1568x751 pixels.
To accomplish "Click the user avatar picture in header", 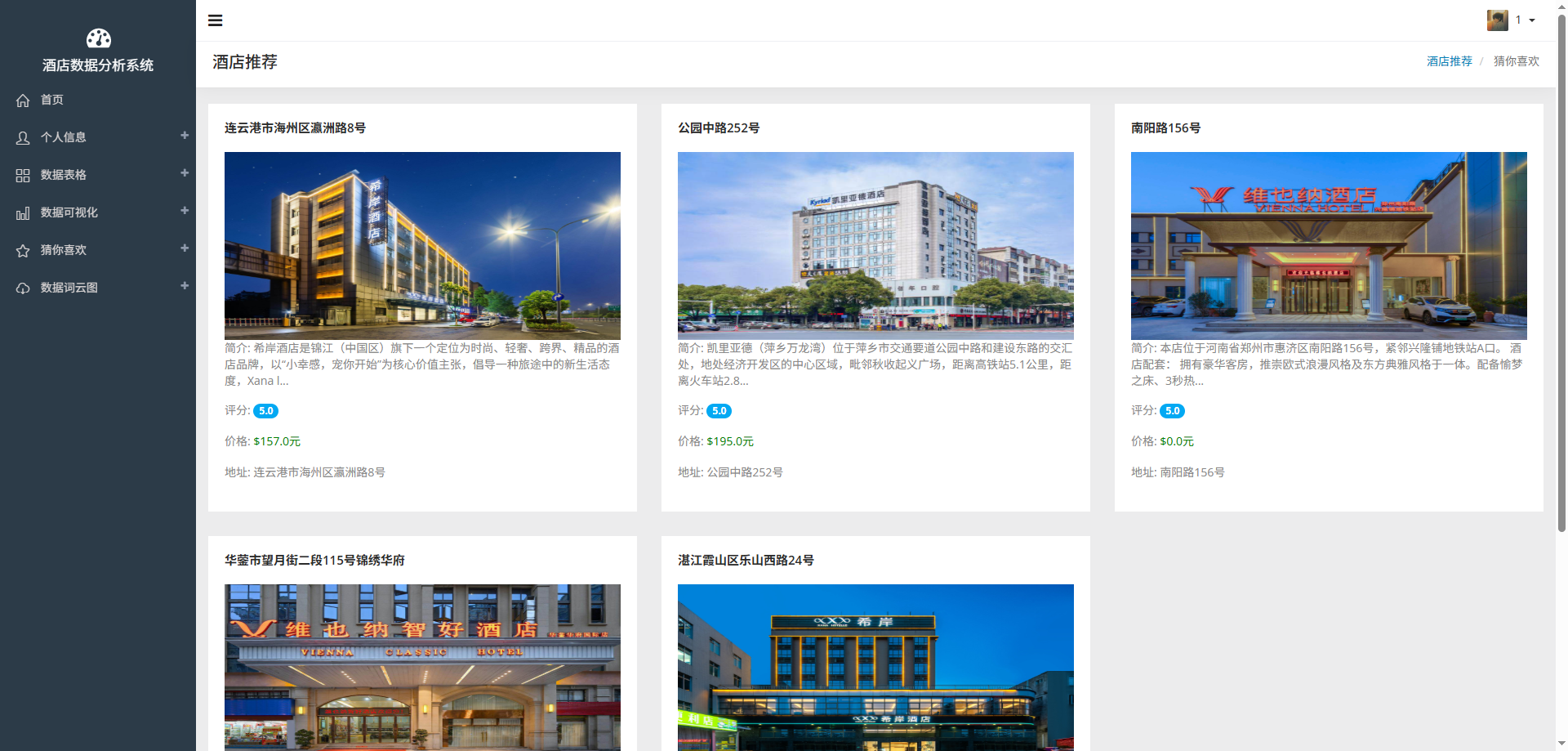I will point(1497,20).
